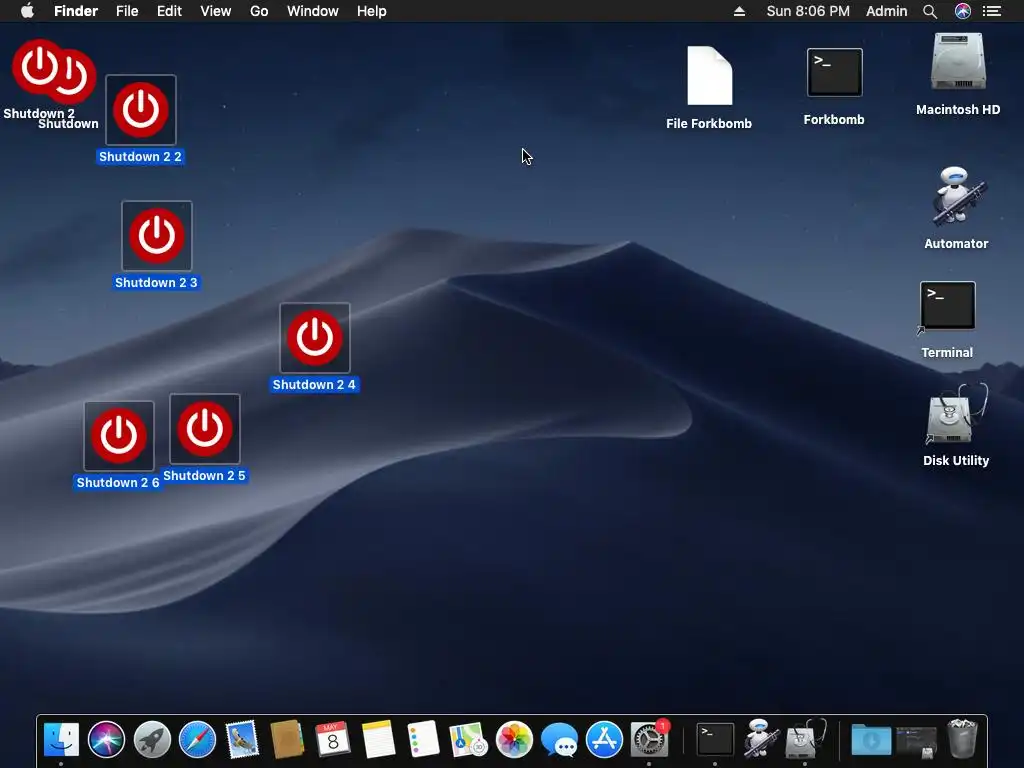
Task: Select the Macintosh HD drive icon
Action: pos(958,61)
